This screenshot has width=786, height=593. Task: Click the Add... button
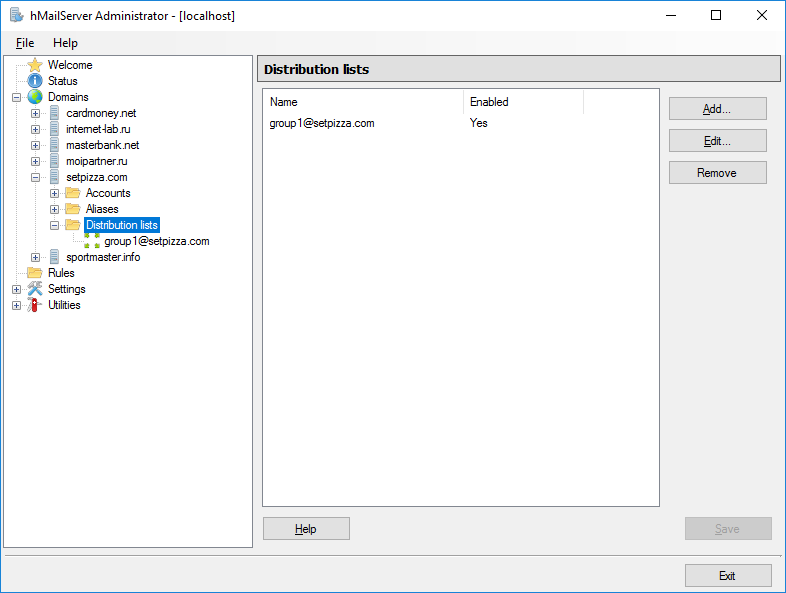pos(717,109)
